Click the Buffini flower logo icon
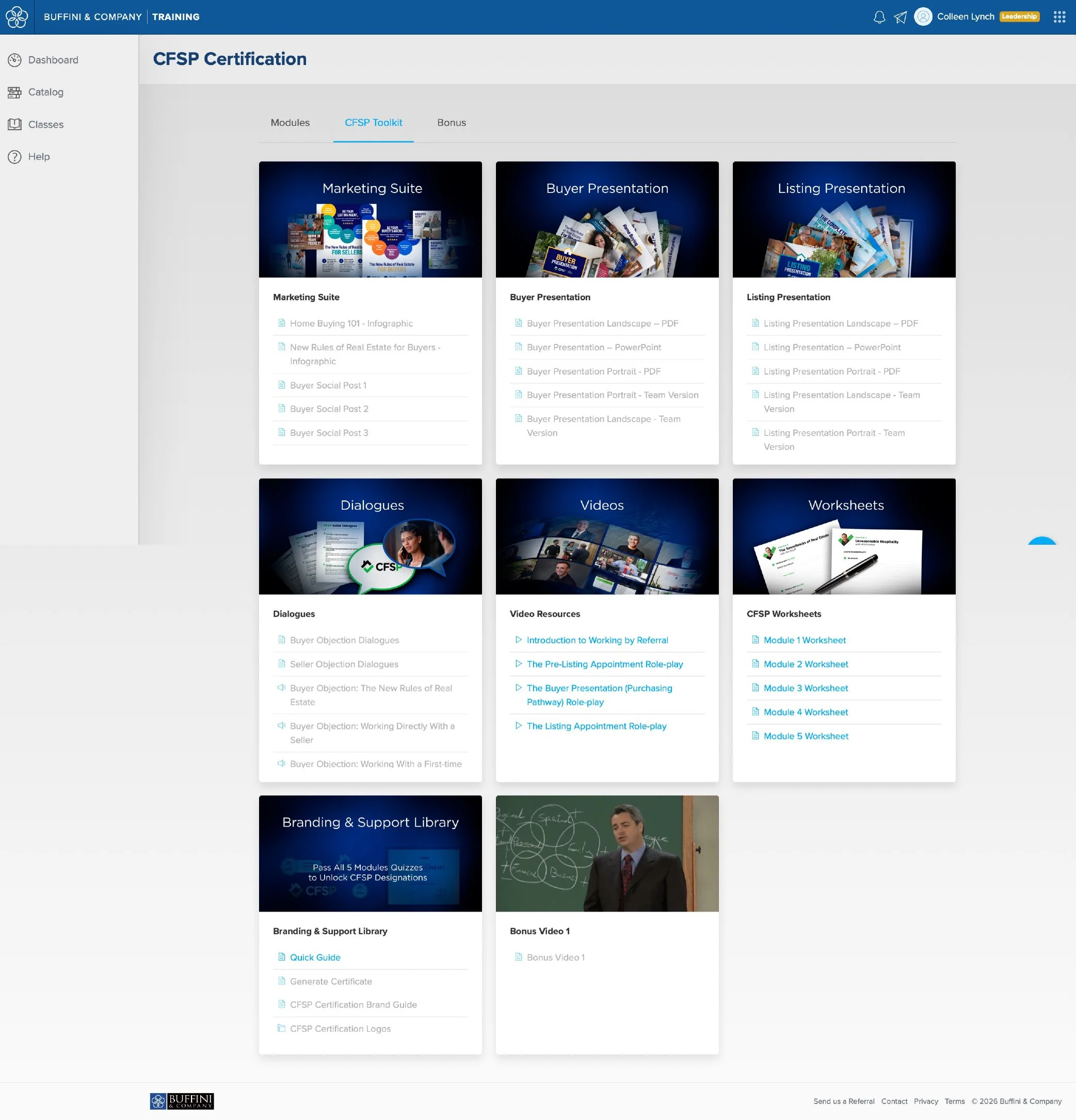 point(17,17)
